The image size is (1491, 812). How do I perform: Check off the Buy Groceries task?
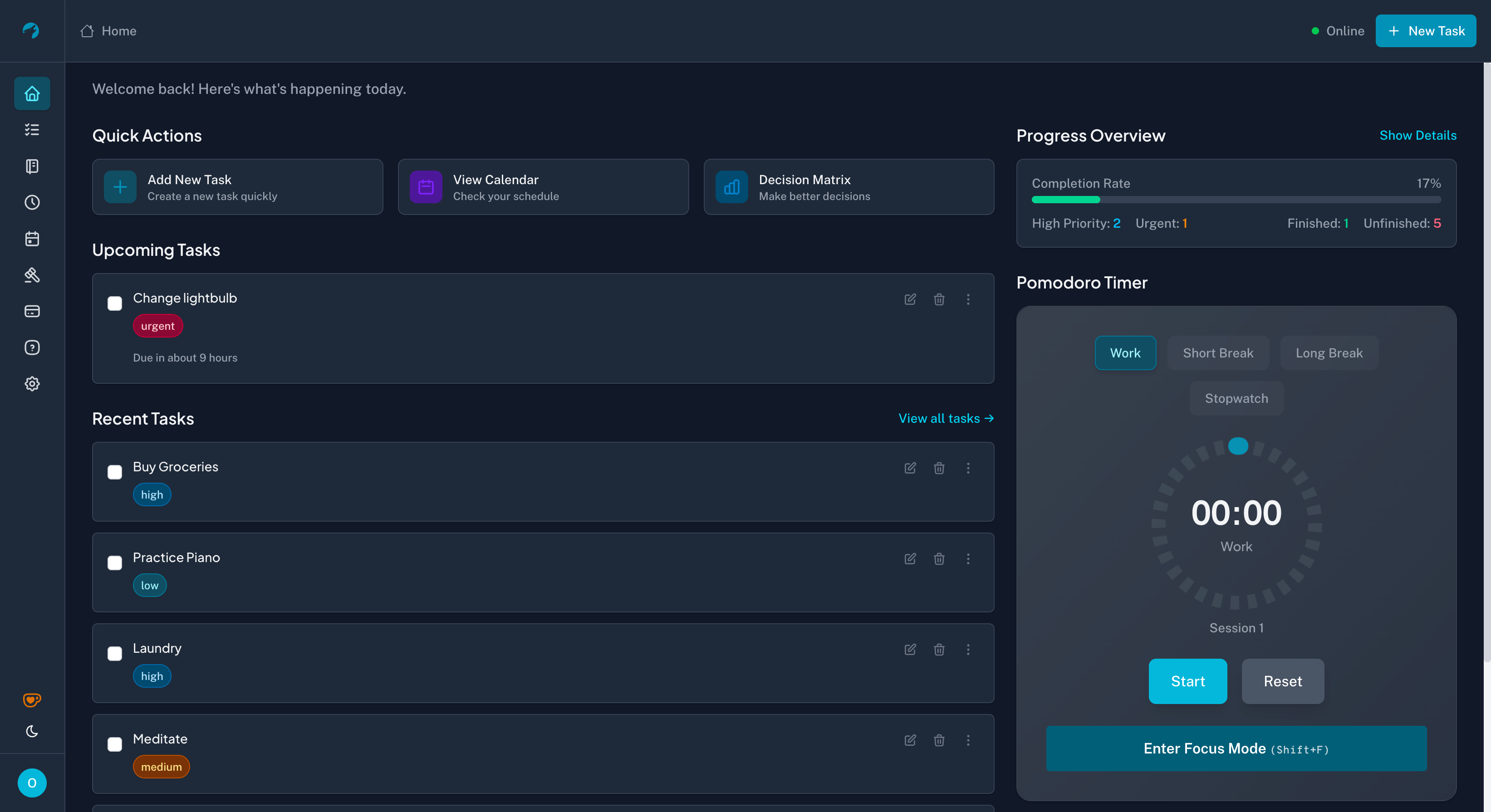pos(115,472)
